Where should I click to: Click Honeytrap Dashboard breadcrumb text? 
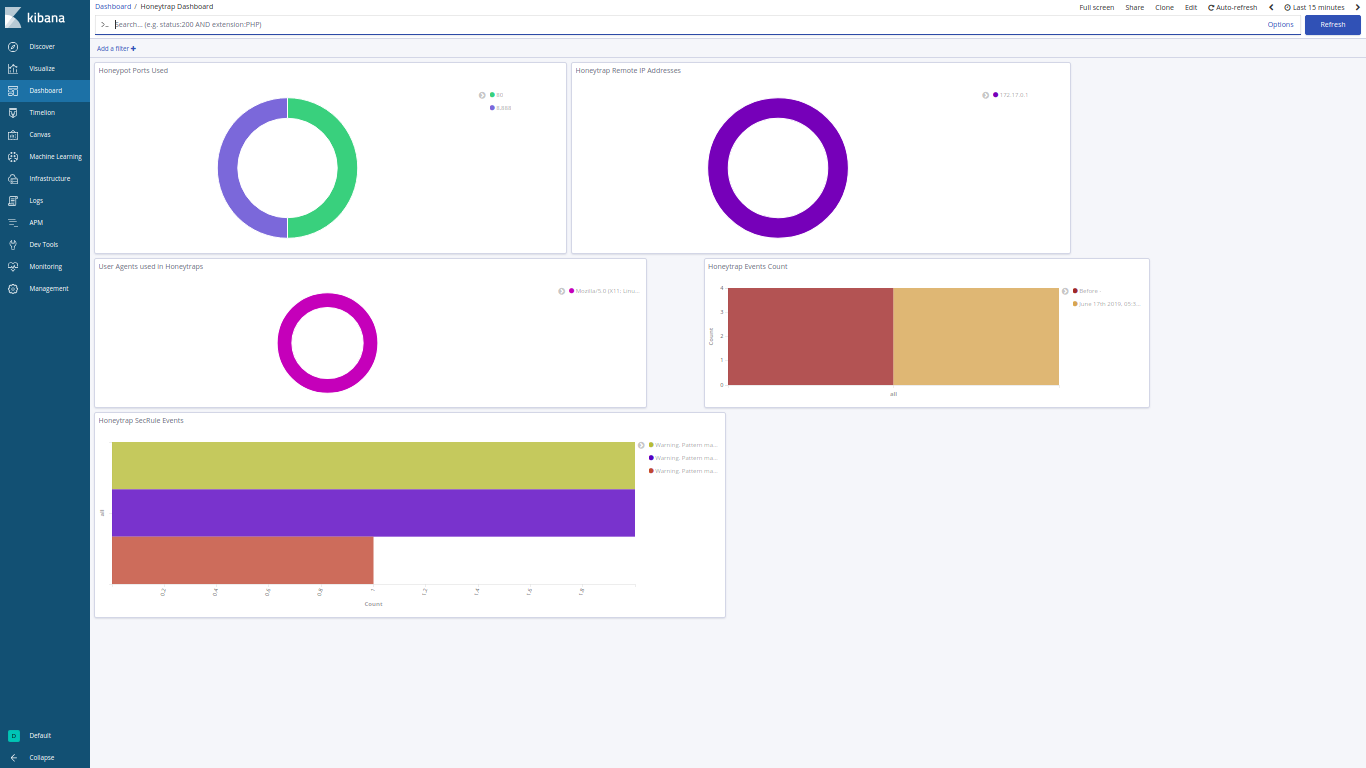click(177, 6)
